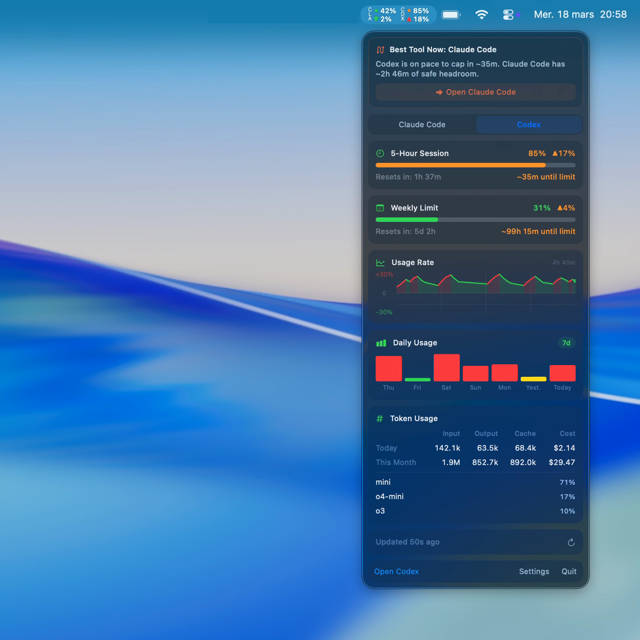Click the Sat daily usage bar
Image resolution: width=640 pixels, height=640 pixels.
pos(447,368)
